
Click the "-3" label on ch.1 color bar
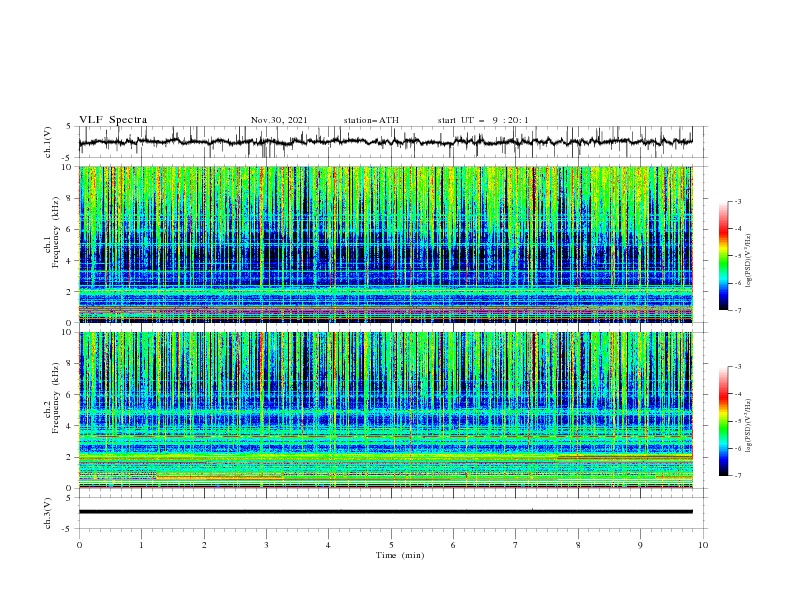738,201
